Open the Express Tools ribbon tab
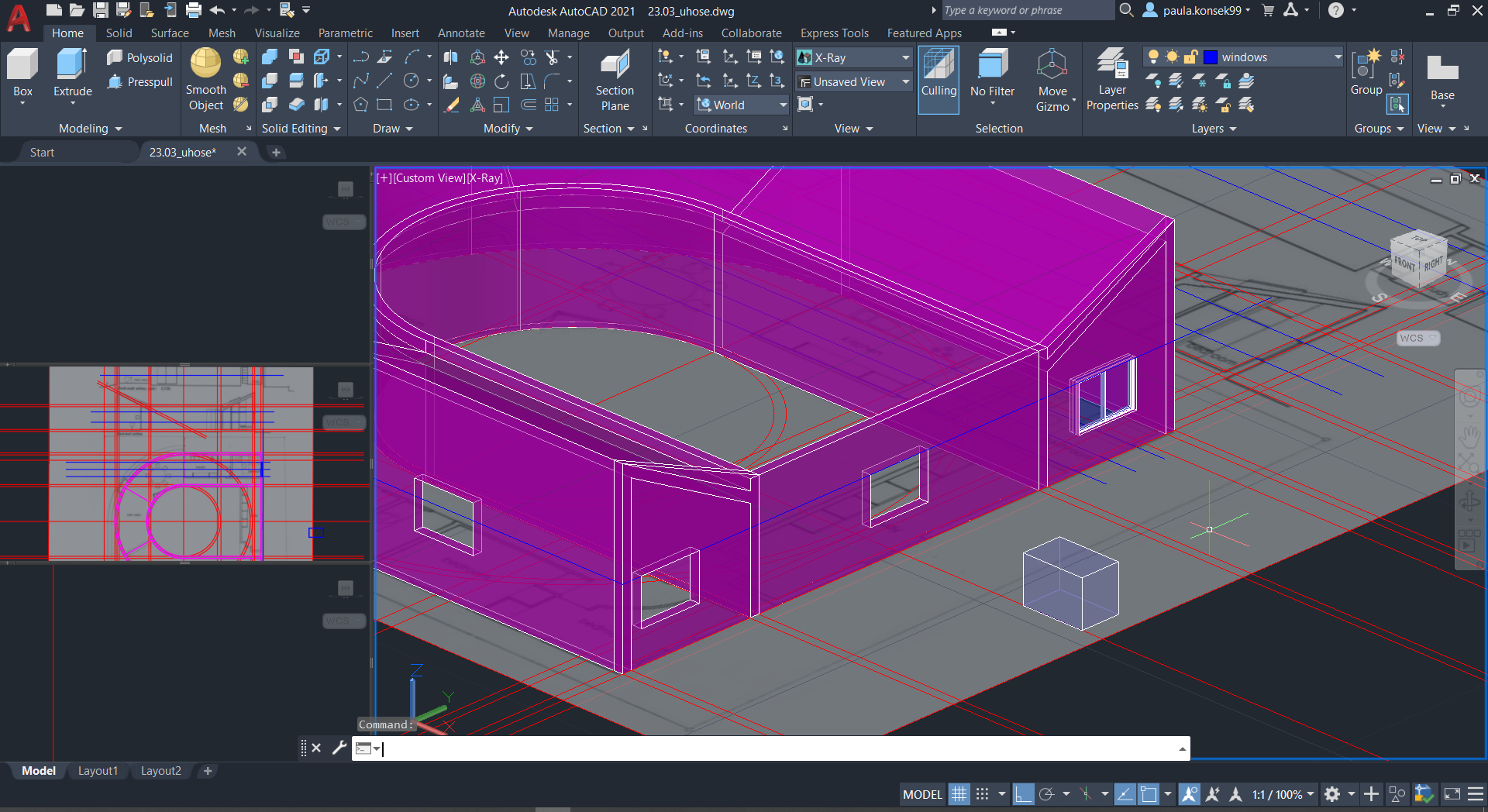The image size is (1488, 812). coord(834,33)
